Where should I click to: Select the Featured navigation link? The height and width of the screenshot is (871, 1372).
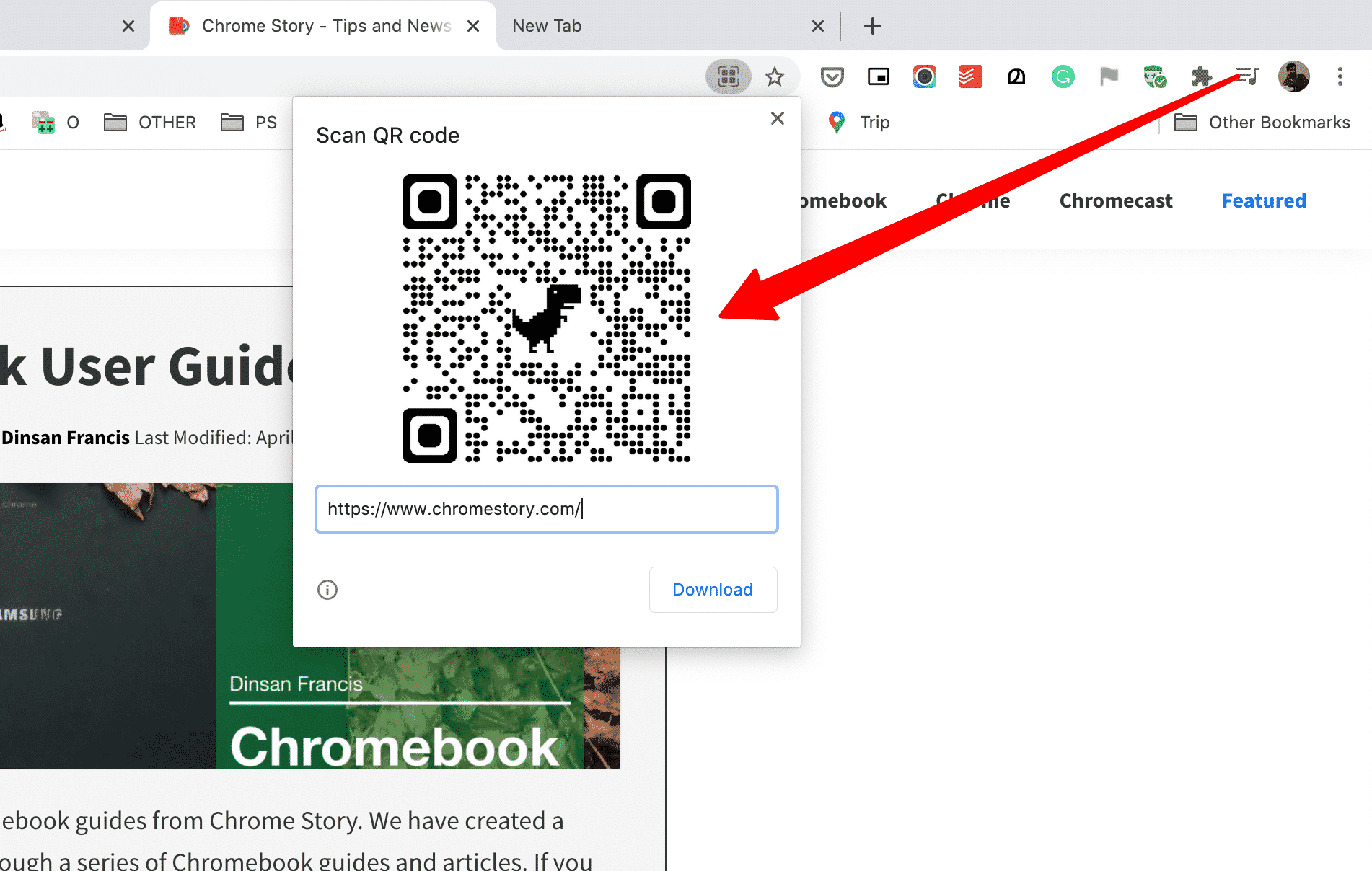point(1263,200)
